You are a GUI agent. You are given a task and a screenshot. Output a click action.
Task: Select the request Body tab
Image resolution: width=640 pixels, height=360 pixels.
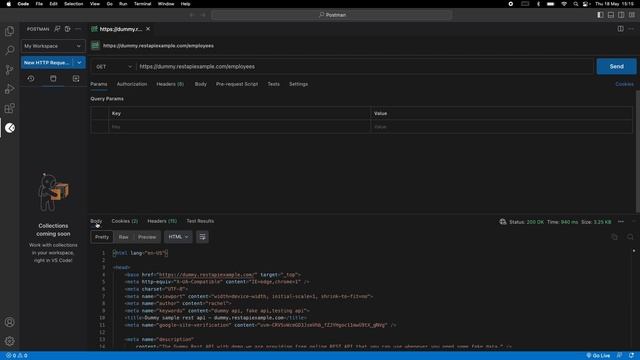pyautogui.click(x=200, y=84)
